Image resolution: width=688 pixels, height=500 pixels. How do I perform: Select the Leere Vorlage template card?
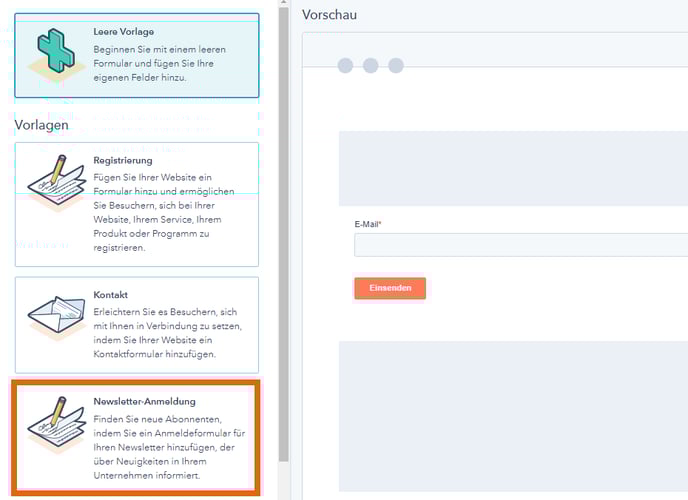point(137,55)
